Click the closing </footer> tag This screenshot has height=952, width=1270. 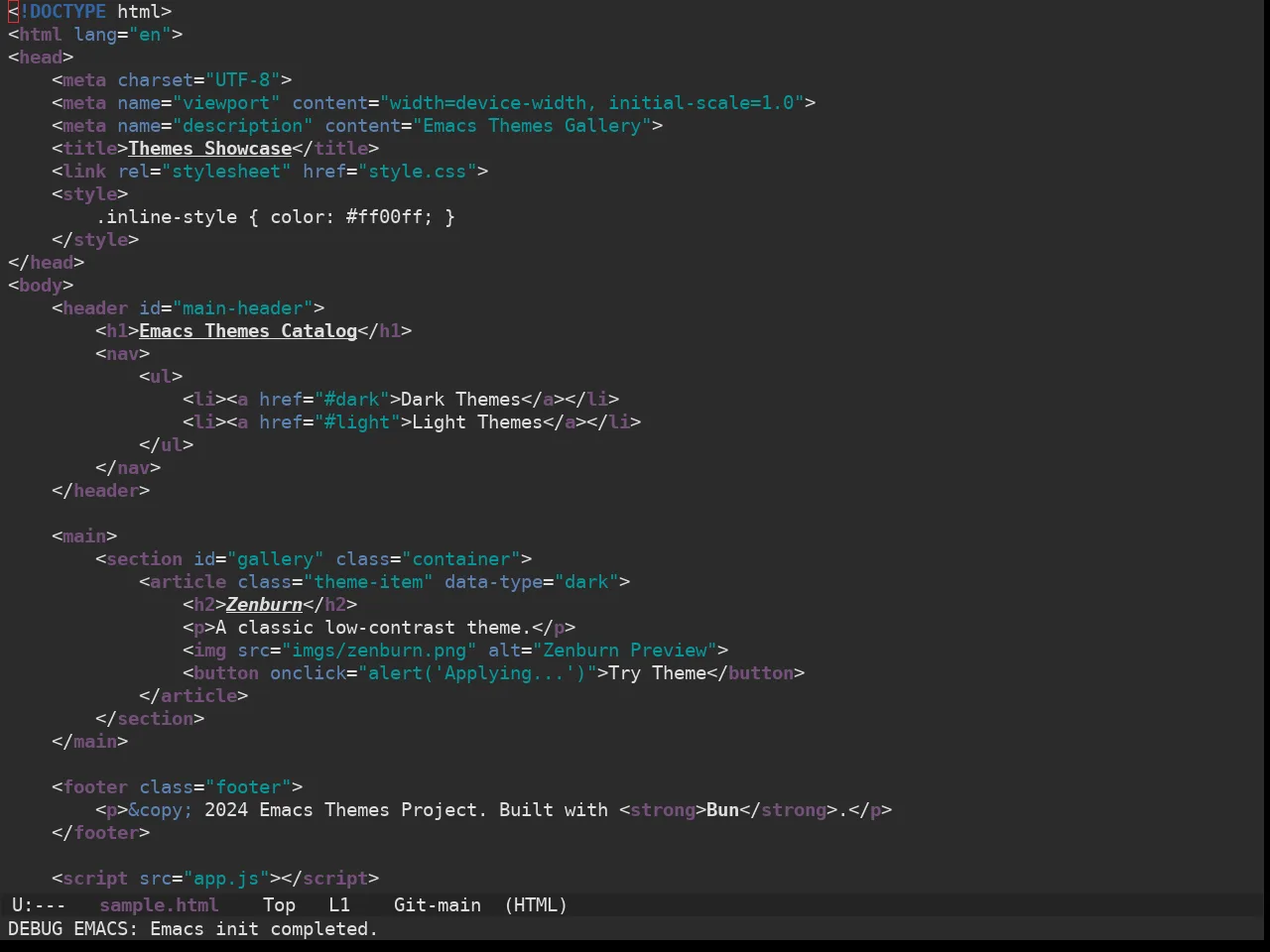(101, 833)
